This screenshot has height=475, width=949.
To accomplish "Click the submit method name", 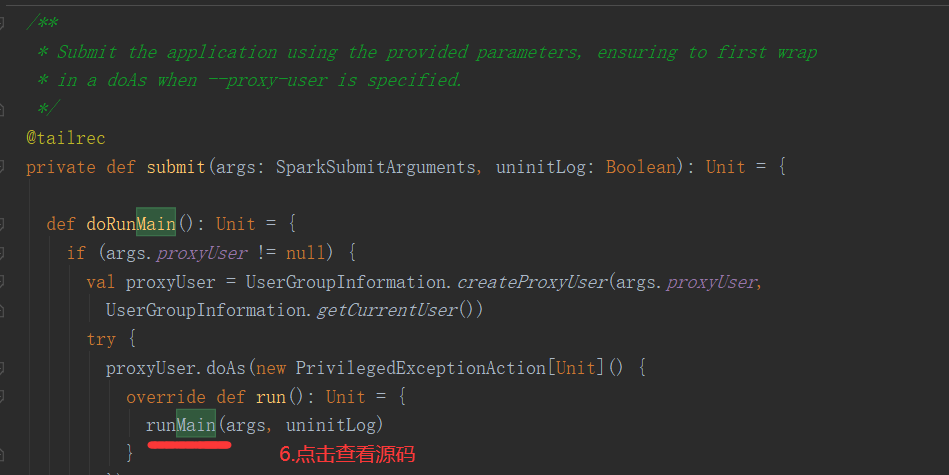I will 175,167.
